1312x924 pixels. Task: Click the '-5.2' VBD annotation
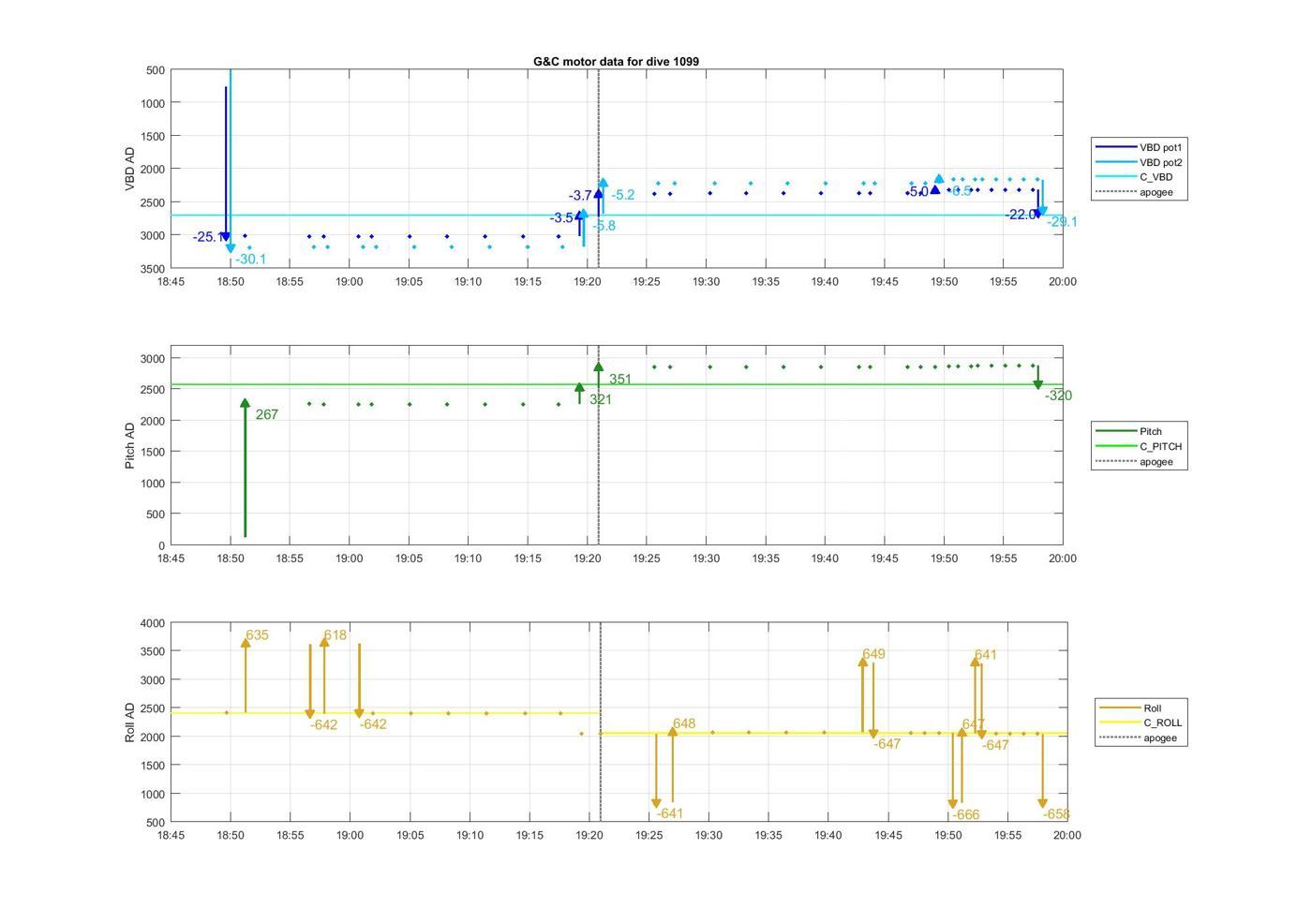(x=623, y=195)
